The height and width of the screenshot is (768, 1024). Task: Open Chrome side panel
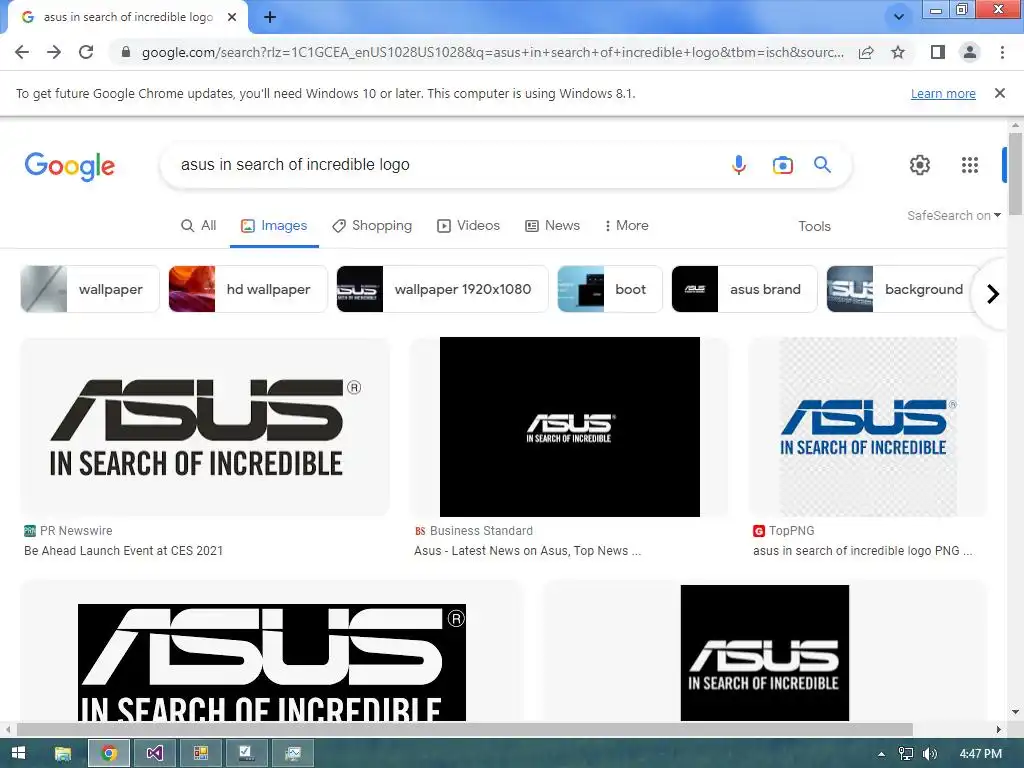(x=938, y=52)
